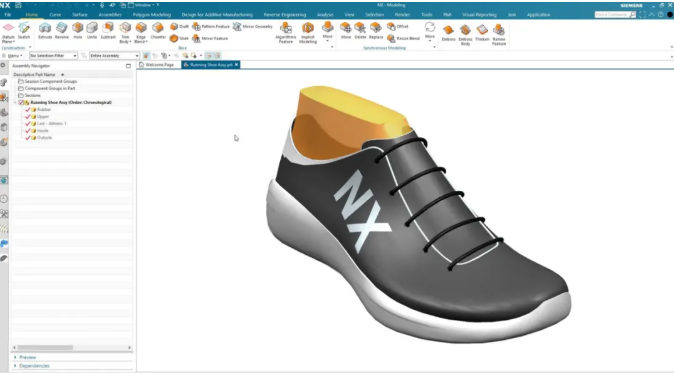The image size is (674, 374).
Task: Click the Save icon in title bar
Action: pos(18,5)
